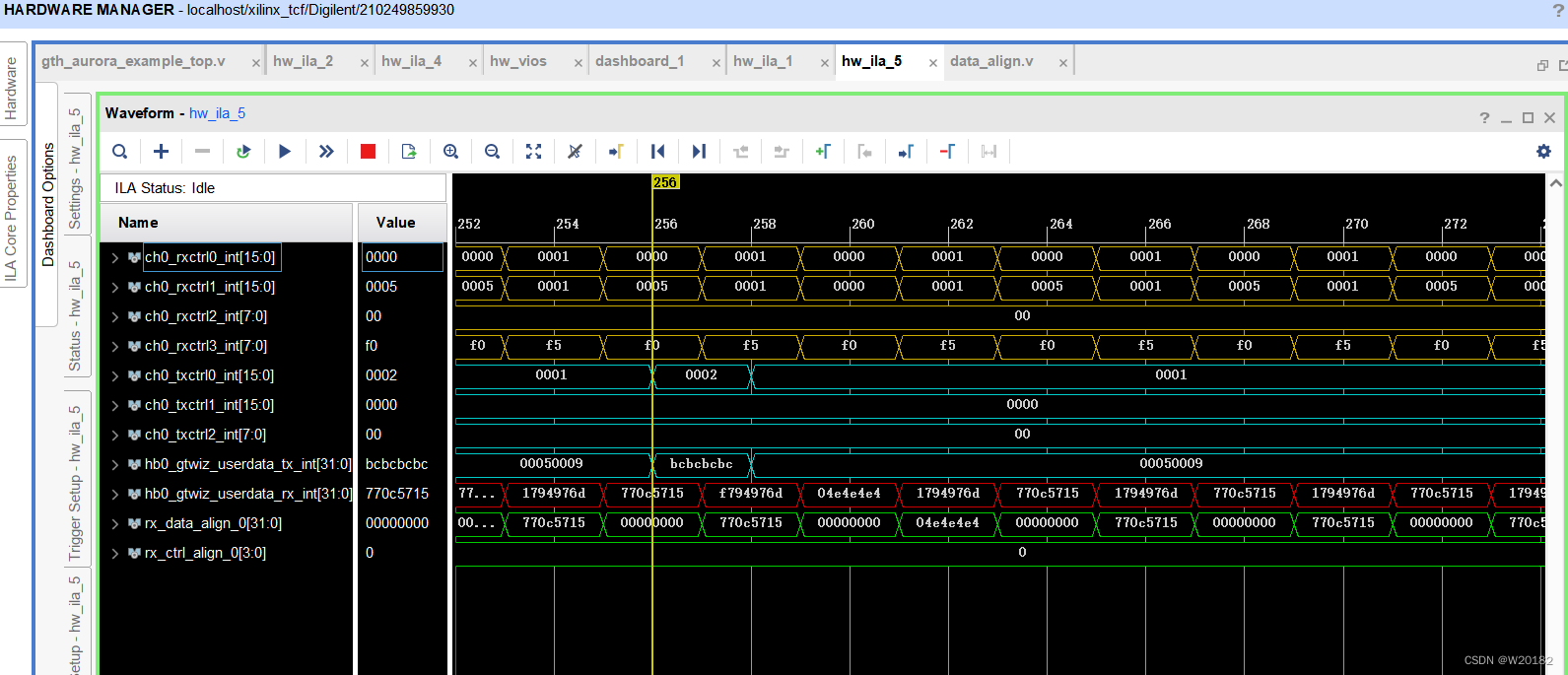Click next marker icon

click(x=906, y=152)
